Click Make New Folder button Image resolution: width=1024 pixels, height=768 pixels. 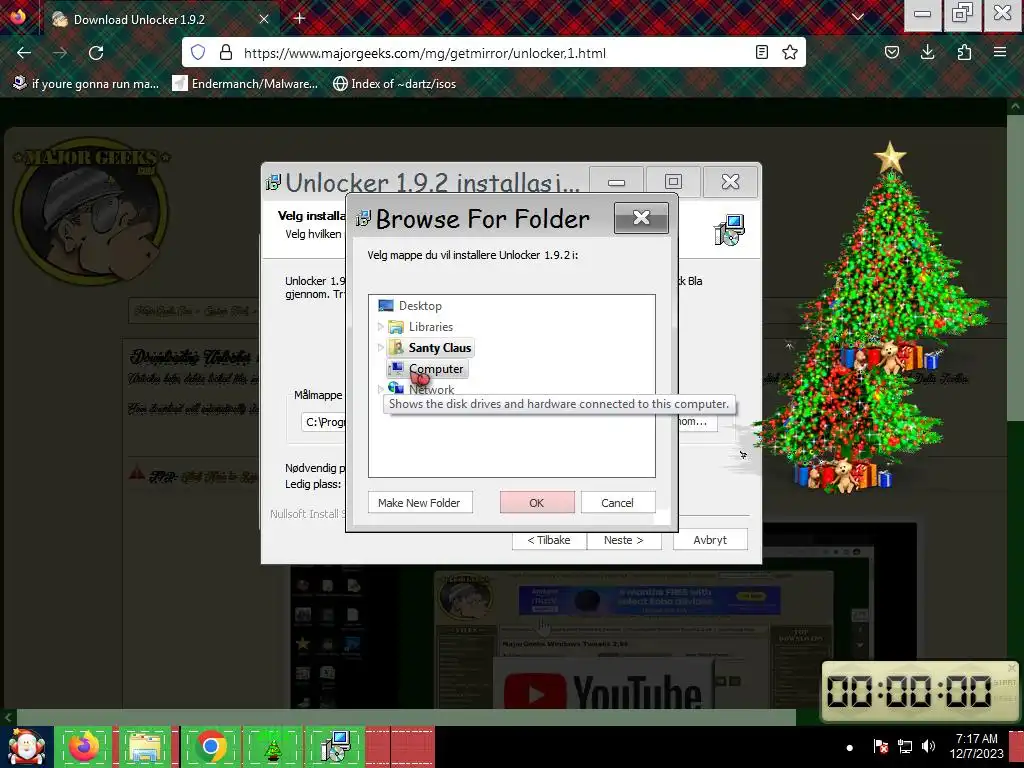420,503
